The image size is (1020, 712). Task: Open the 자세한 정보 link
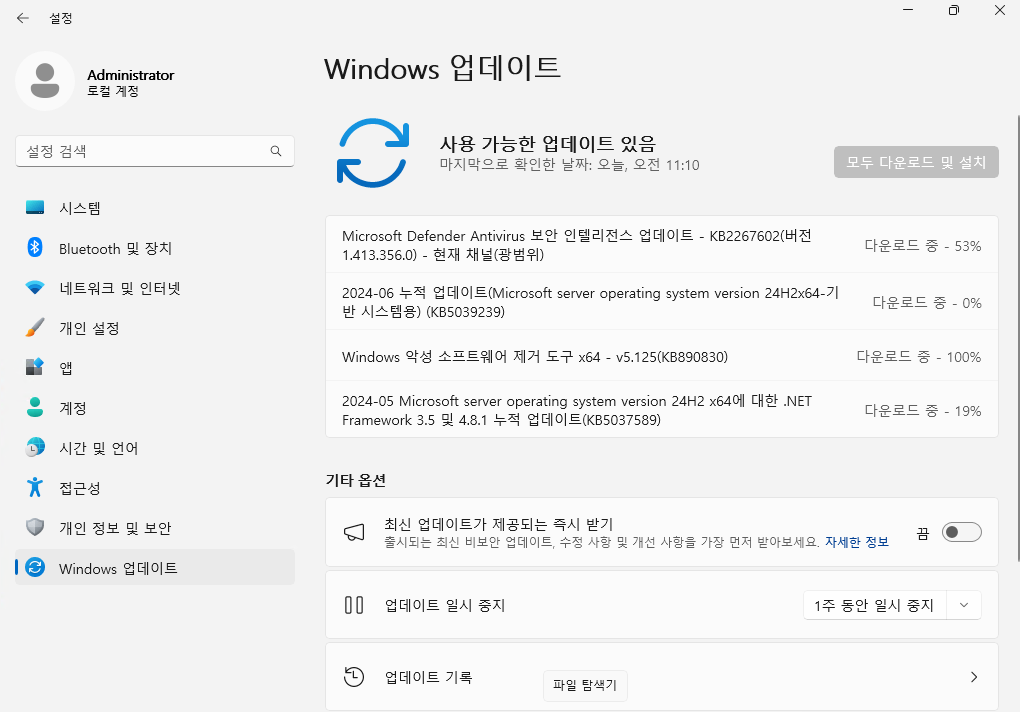click(x=857, y=542)
